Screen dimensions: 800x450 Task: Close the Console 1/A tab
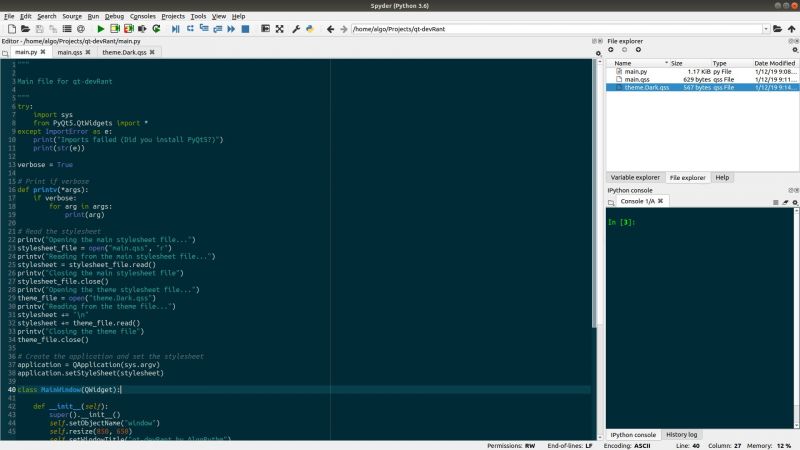(660, 201)
